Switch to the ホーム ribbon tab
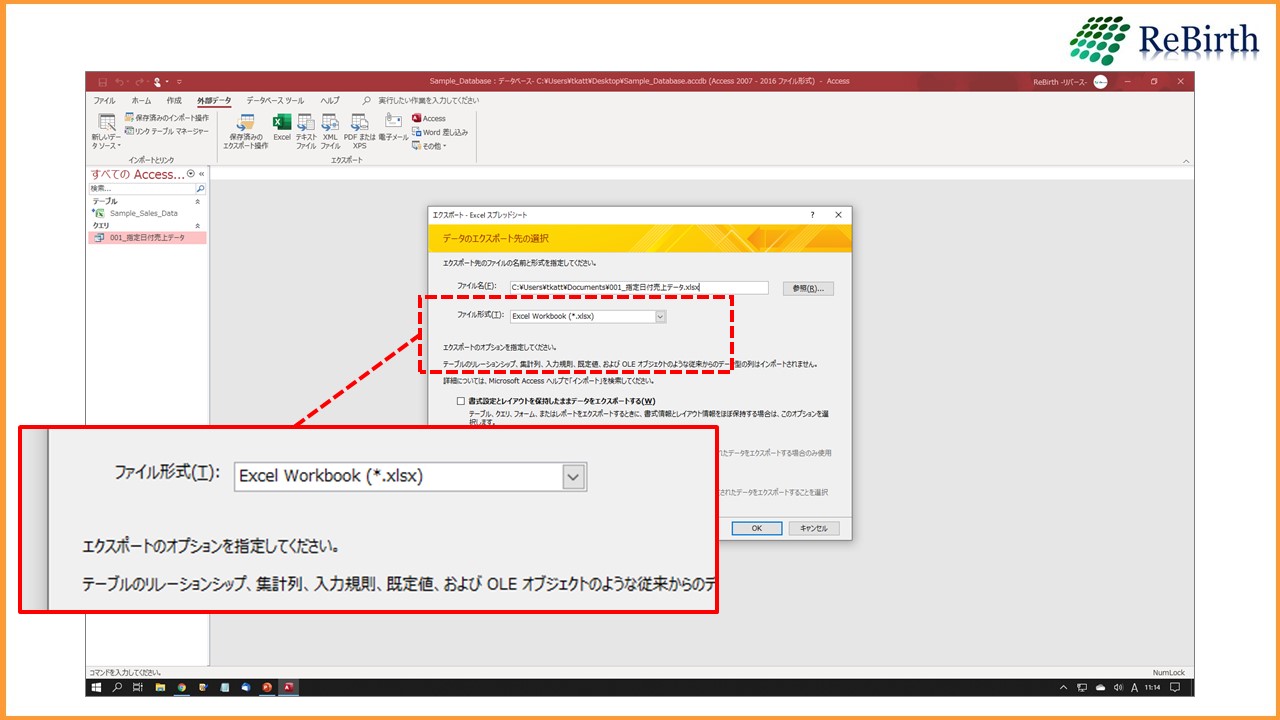Image resolution: width=1280 pixels, height=720 pixels. point(142,100)
